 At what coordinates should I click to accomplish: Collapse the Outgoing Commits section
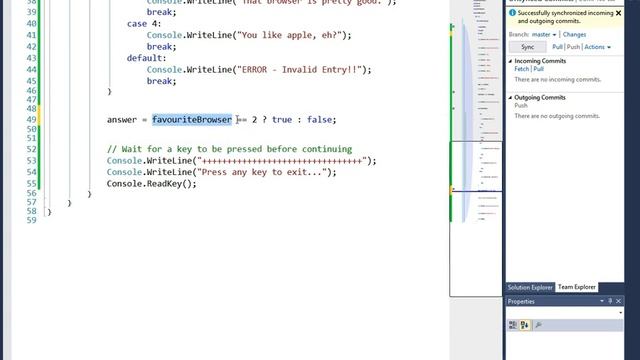(x=510, y=98)
